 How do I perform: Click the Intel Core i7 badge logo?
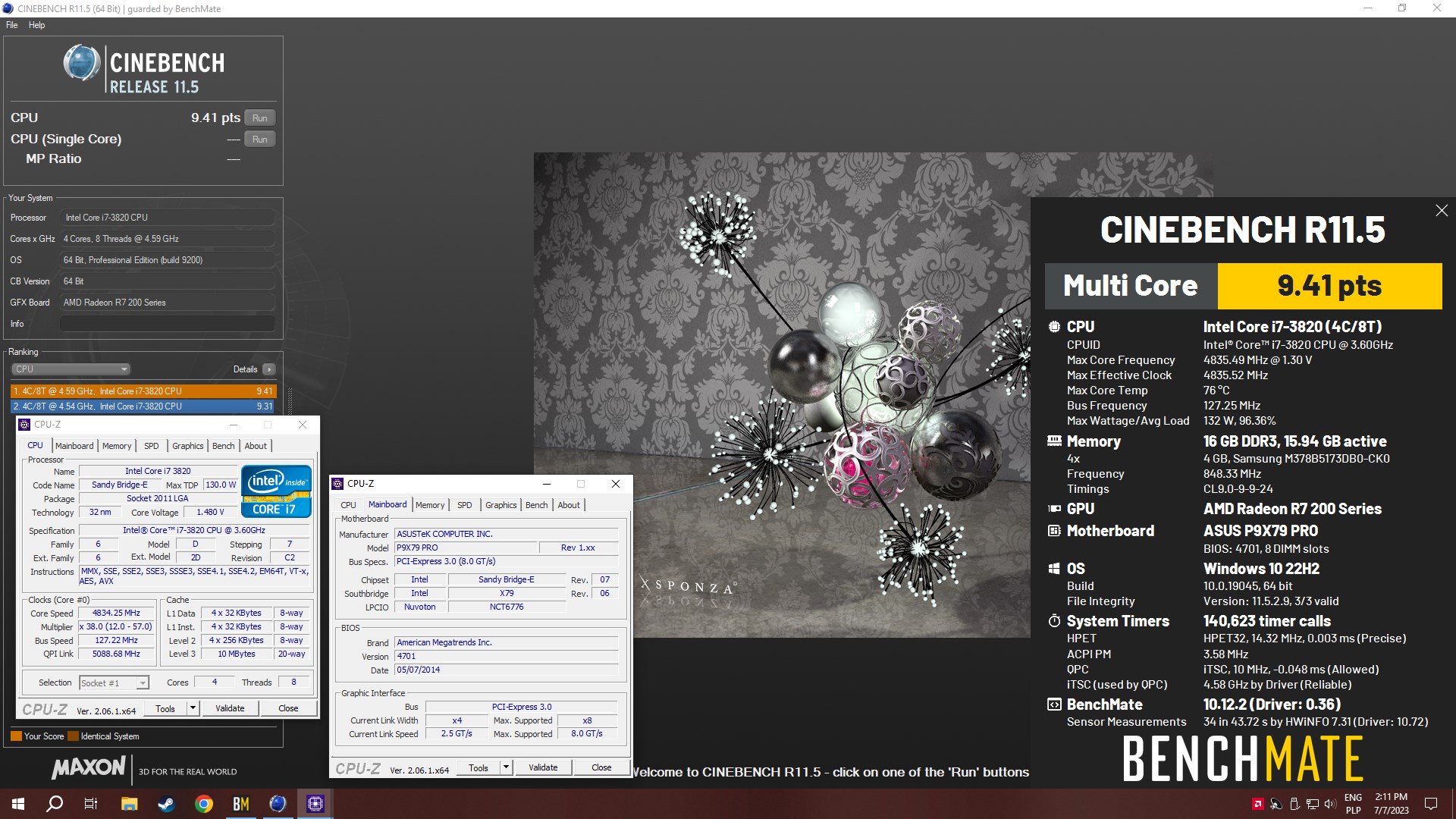(277, 491)
